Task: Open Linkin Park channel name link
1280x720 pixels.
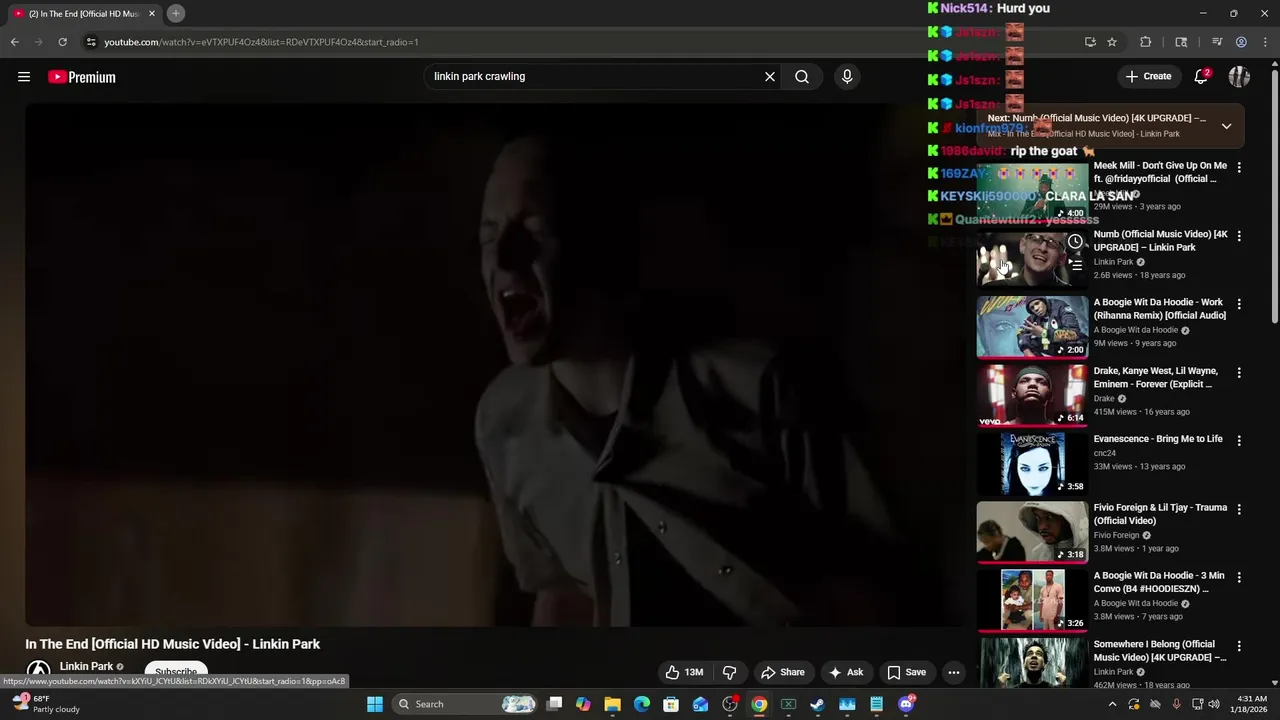Action: (86, 667)
